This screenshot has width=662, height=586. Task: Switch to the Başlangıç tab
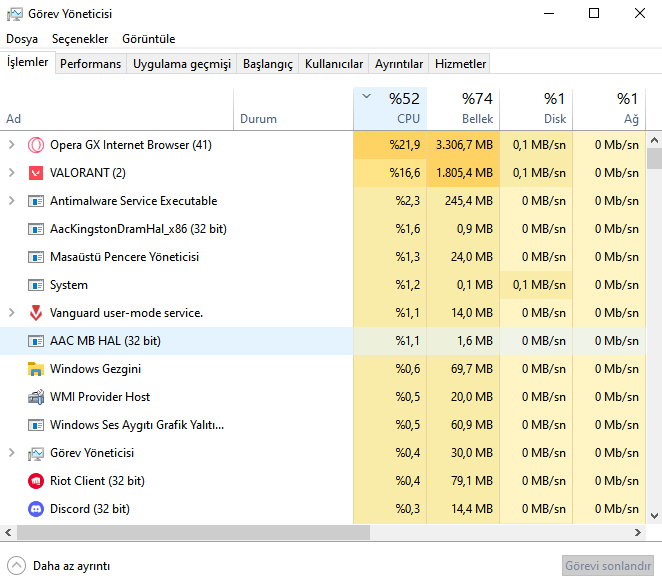point(268,64)
